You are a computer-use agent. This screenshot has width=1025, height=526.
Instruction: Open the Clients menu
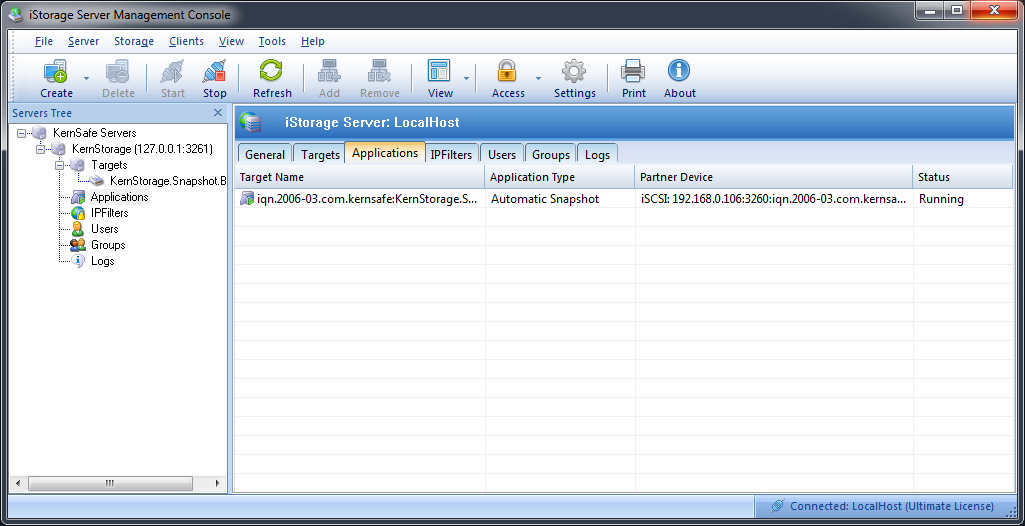pyautogui.click(x=186, y=41)
